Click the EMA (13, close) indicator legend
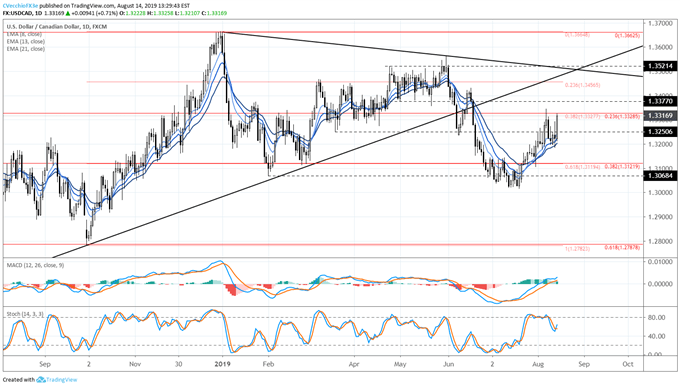The image size is (680, 387). 26,41
